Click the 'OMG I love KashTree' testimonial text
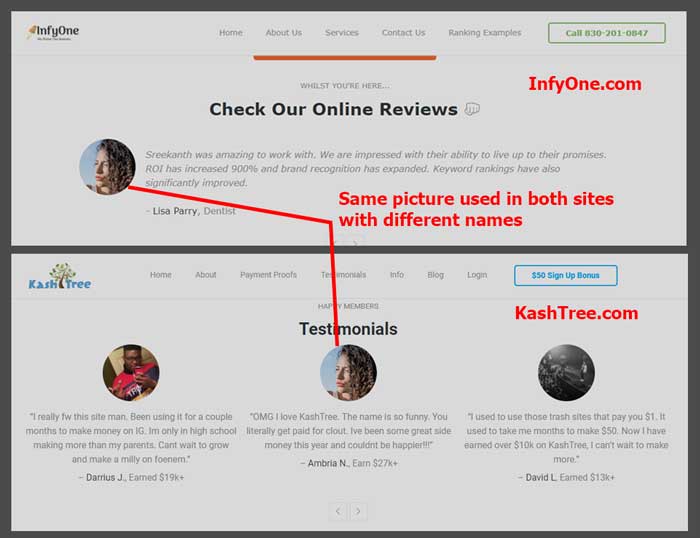This screenshot has width=700, height=538. coord(348,431)
